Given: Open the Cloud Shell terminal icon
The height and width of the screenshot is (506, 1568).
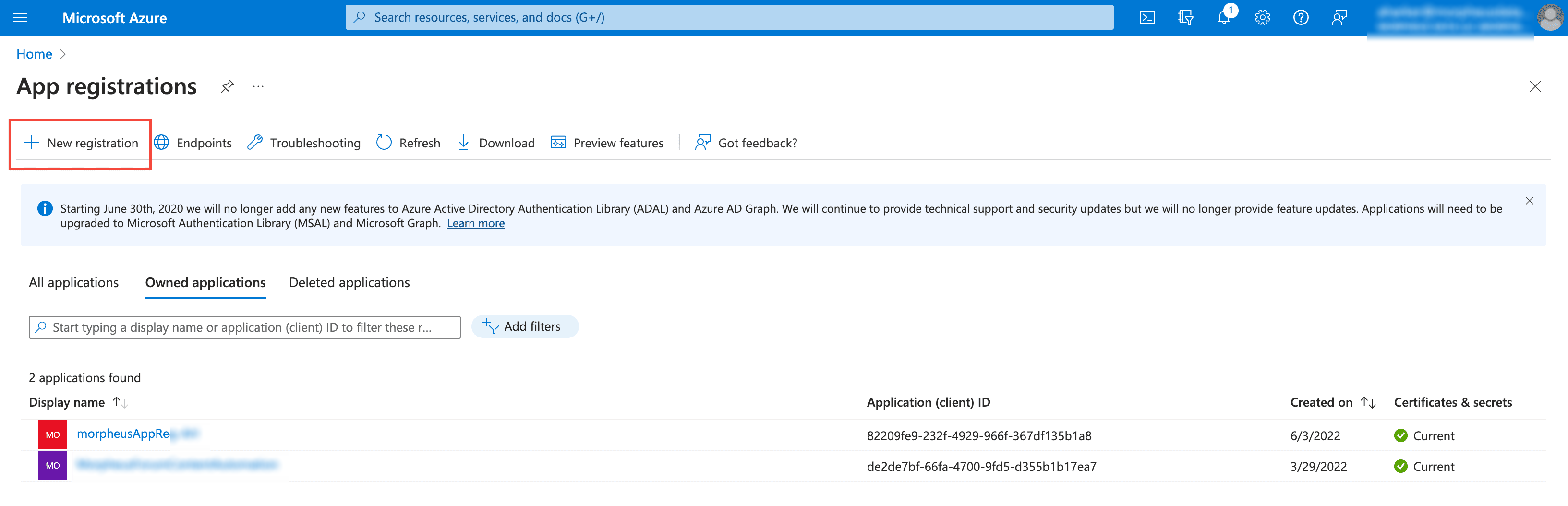Looking at the screenshot, I should (1147, 18).
